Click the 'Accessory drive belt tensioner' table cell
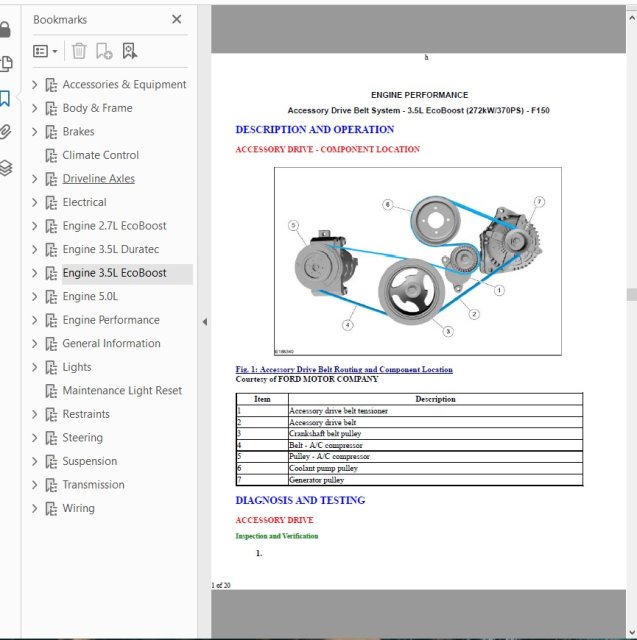The height and width of the screenshot is (640, 637). (x=435, y=411)
